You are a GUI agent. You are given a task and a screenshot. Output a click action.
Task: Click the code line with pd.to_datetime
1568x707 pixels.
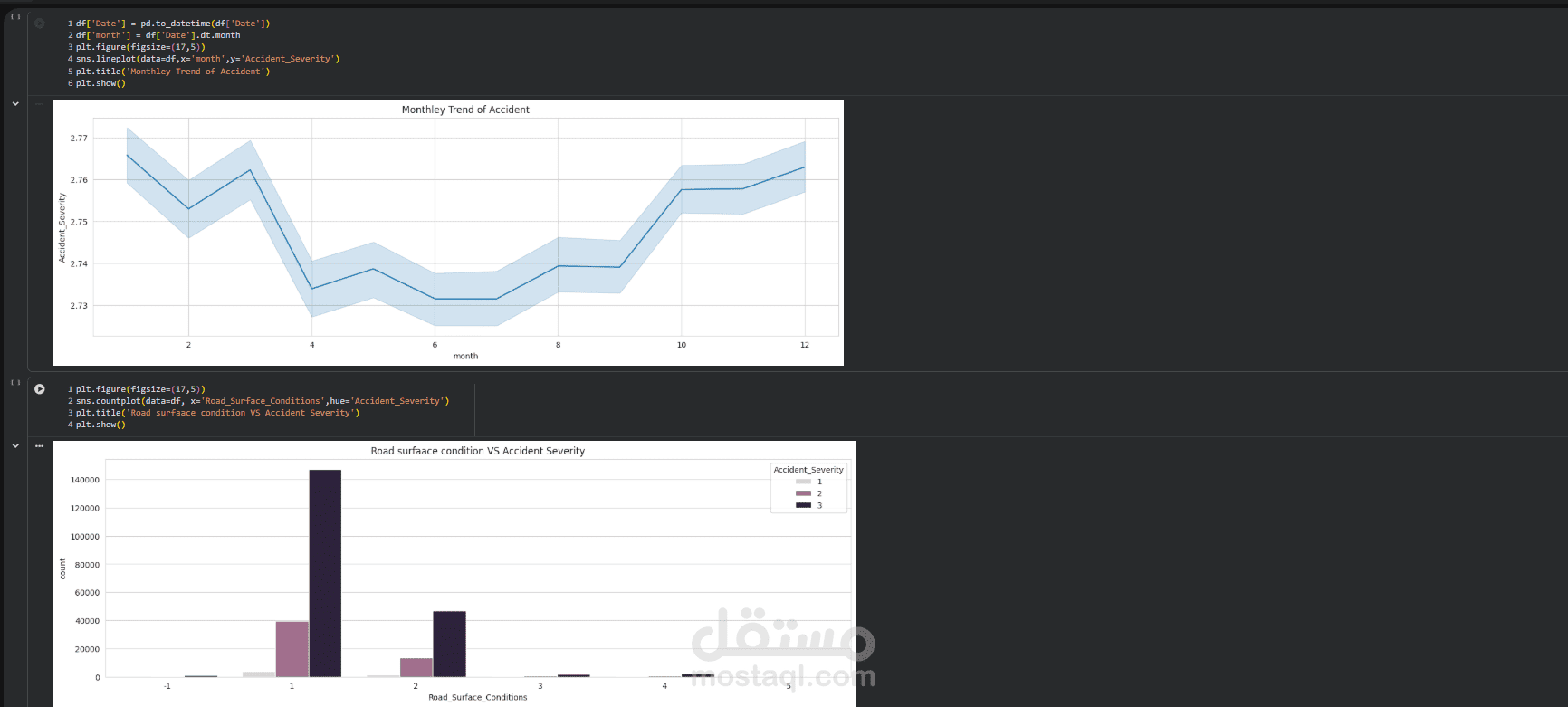coord(173,24)
